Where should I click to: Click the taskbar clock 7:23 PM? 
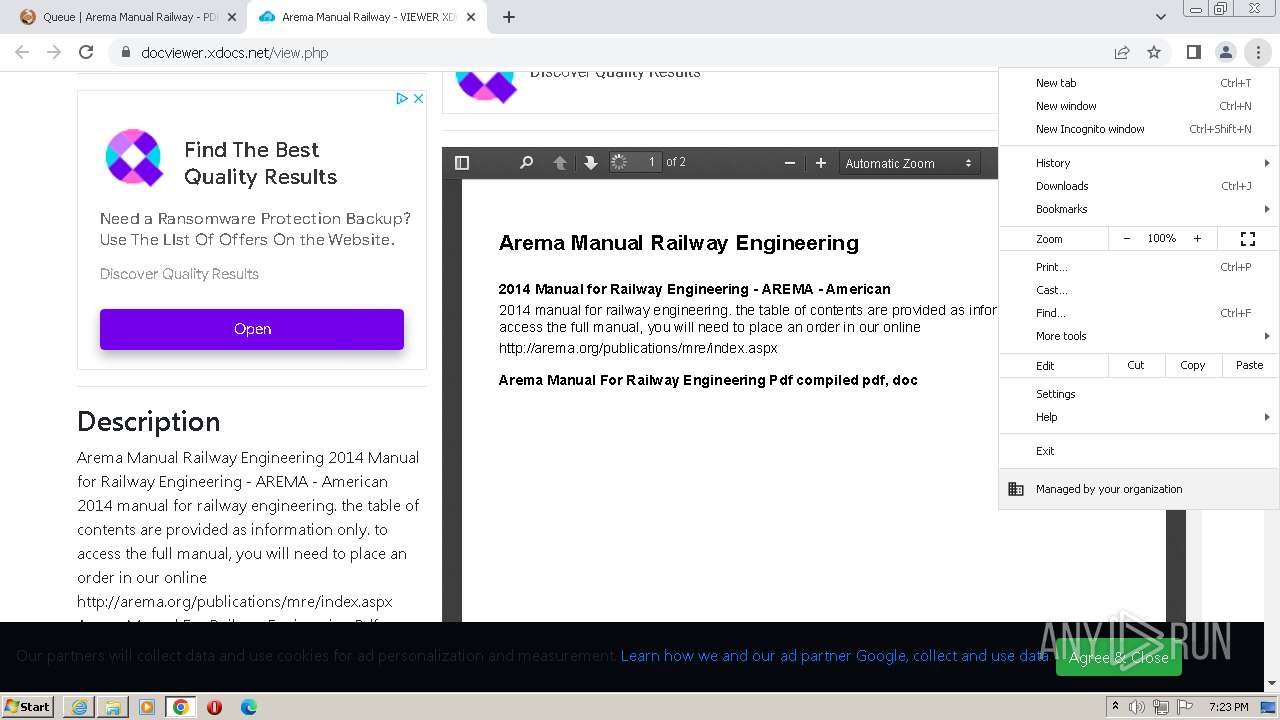point(1228,707)
